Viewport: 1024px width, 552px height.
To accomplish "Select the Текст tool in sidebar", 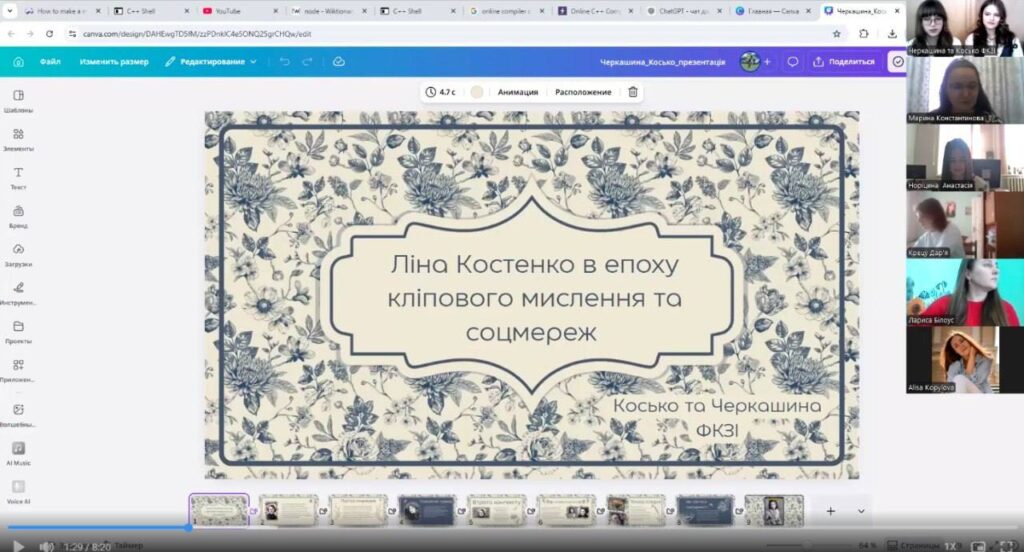I will [18, 178].
